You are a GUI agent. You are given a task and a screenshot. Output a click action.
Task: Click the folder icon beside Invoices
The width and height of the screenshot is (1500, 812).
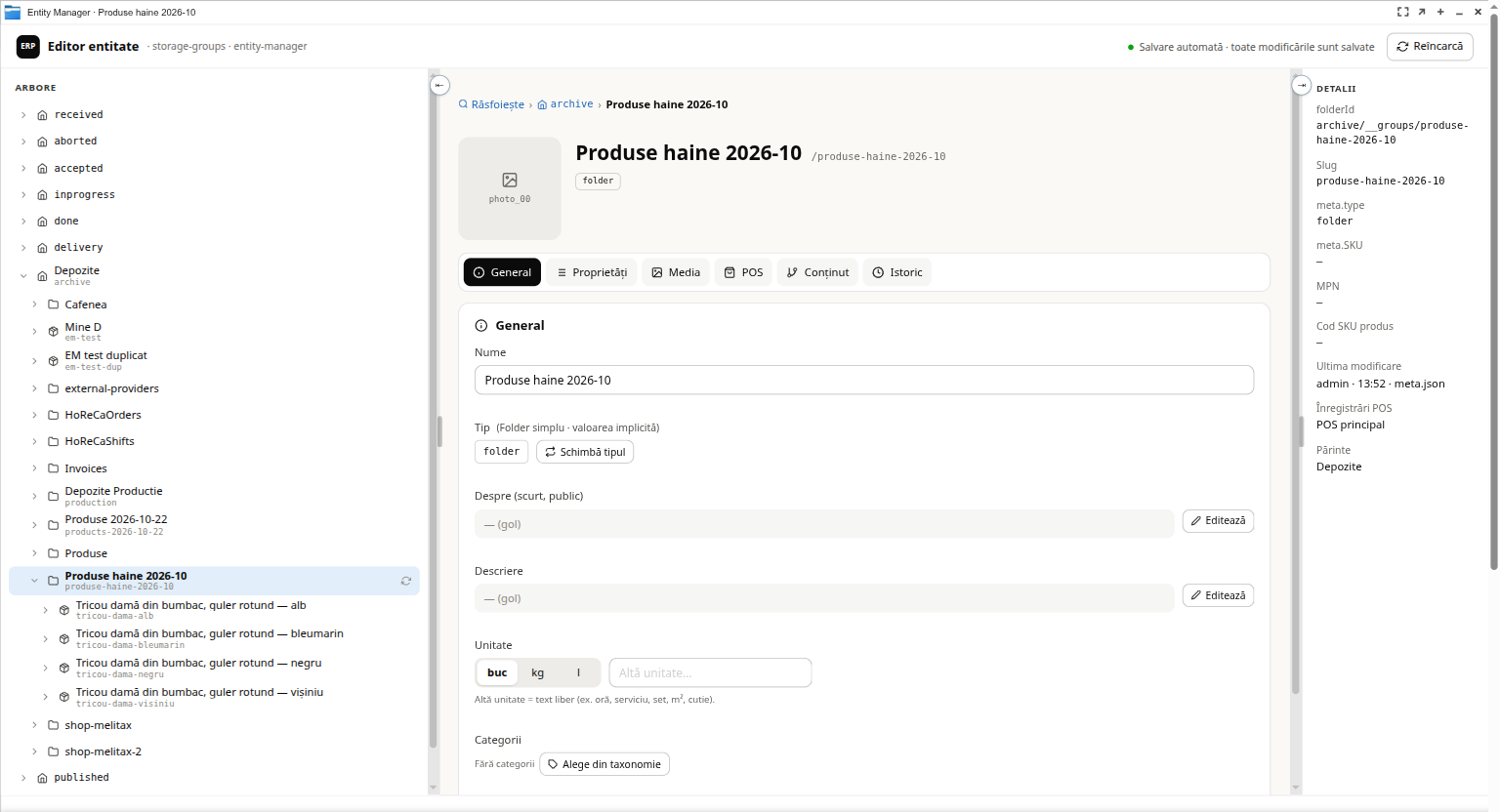point(54,468)
